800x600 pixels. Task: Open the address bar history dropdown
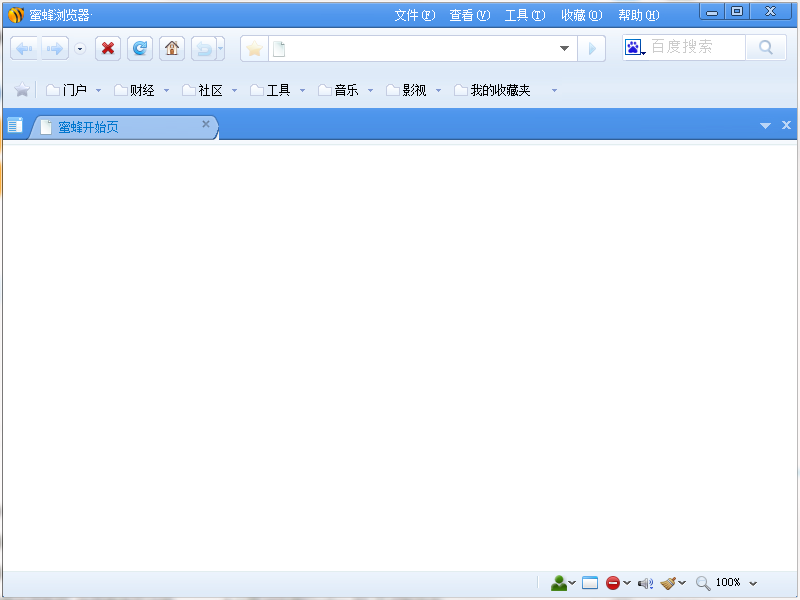(564, 47)
